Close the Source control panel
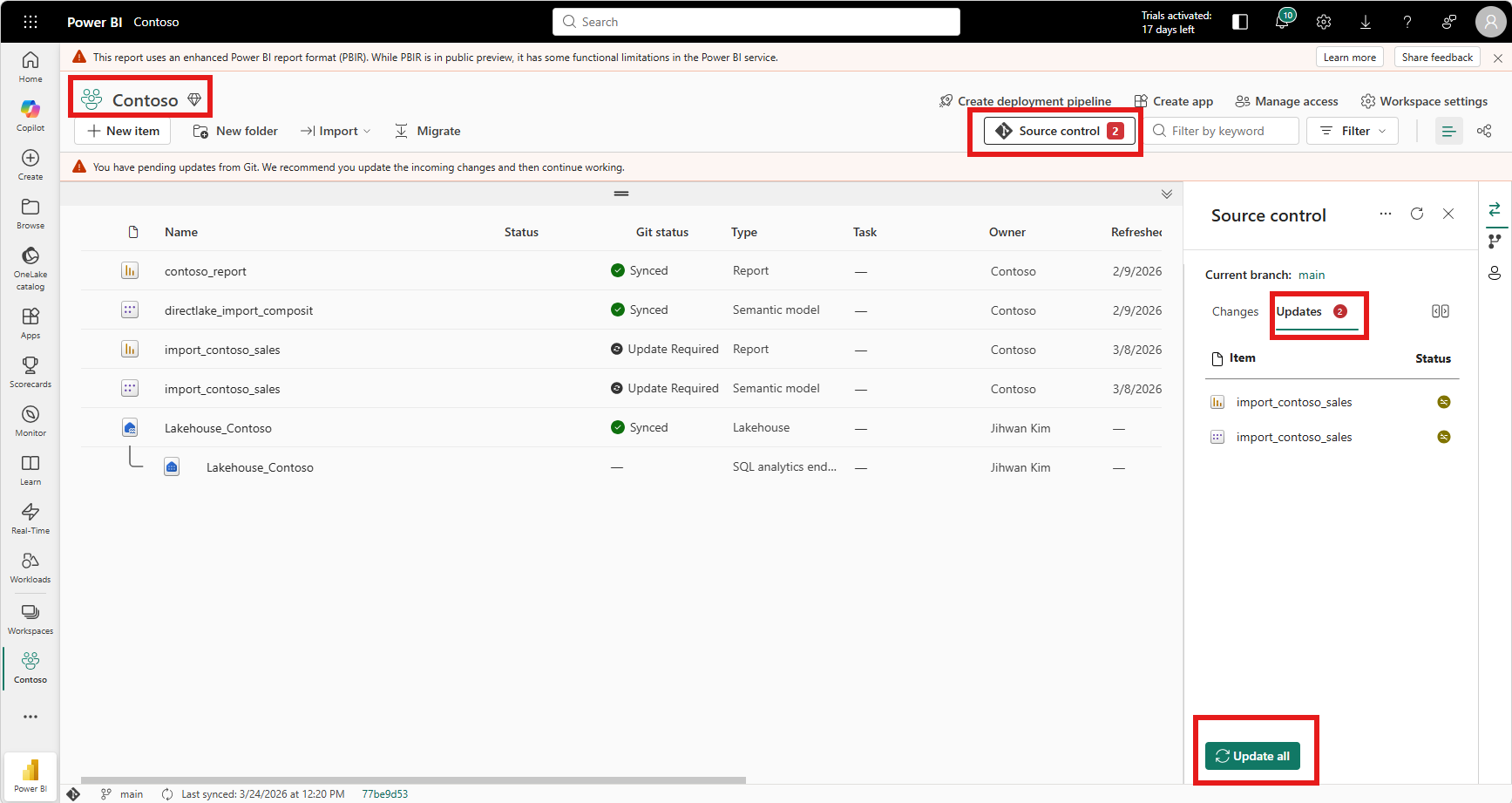Screen dimensions: 1512x803 [1448, 214]
